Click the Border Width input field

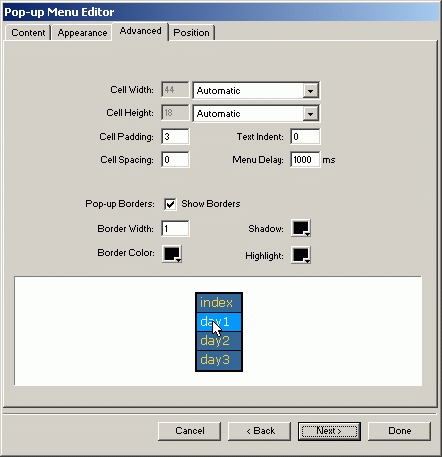175,229
